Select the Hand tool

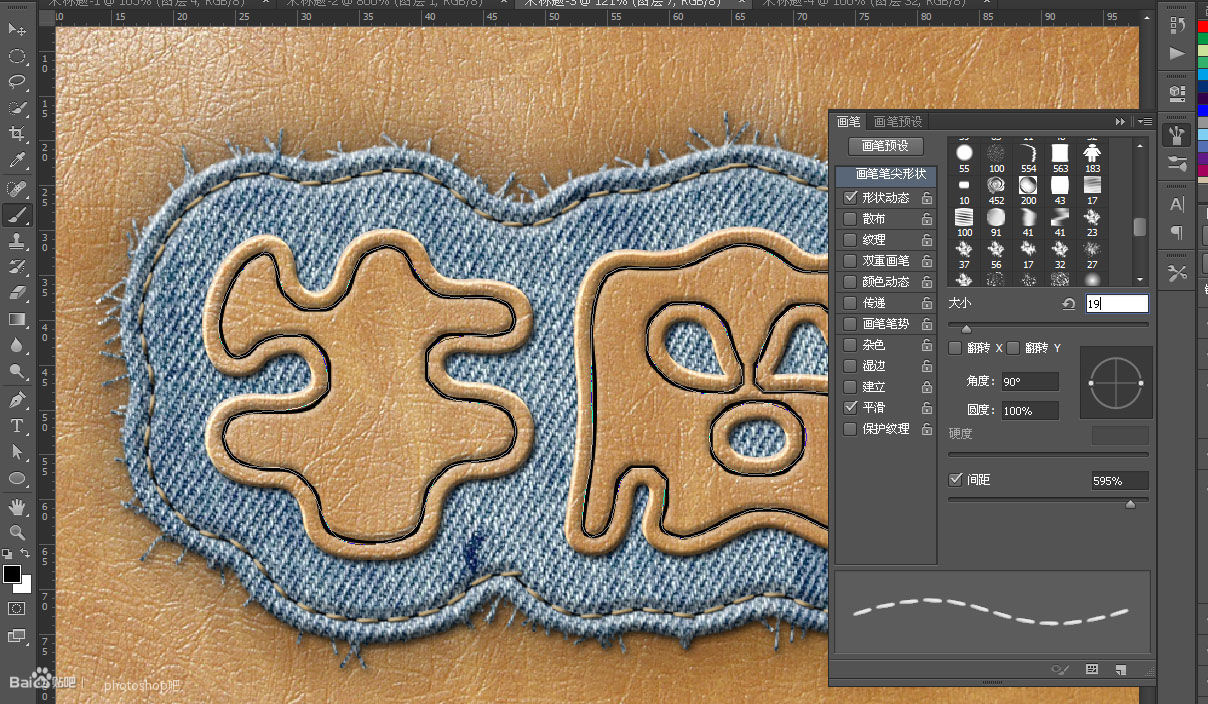point(17,507)
